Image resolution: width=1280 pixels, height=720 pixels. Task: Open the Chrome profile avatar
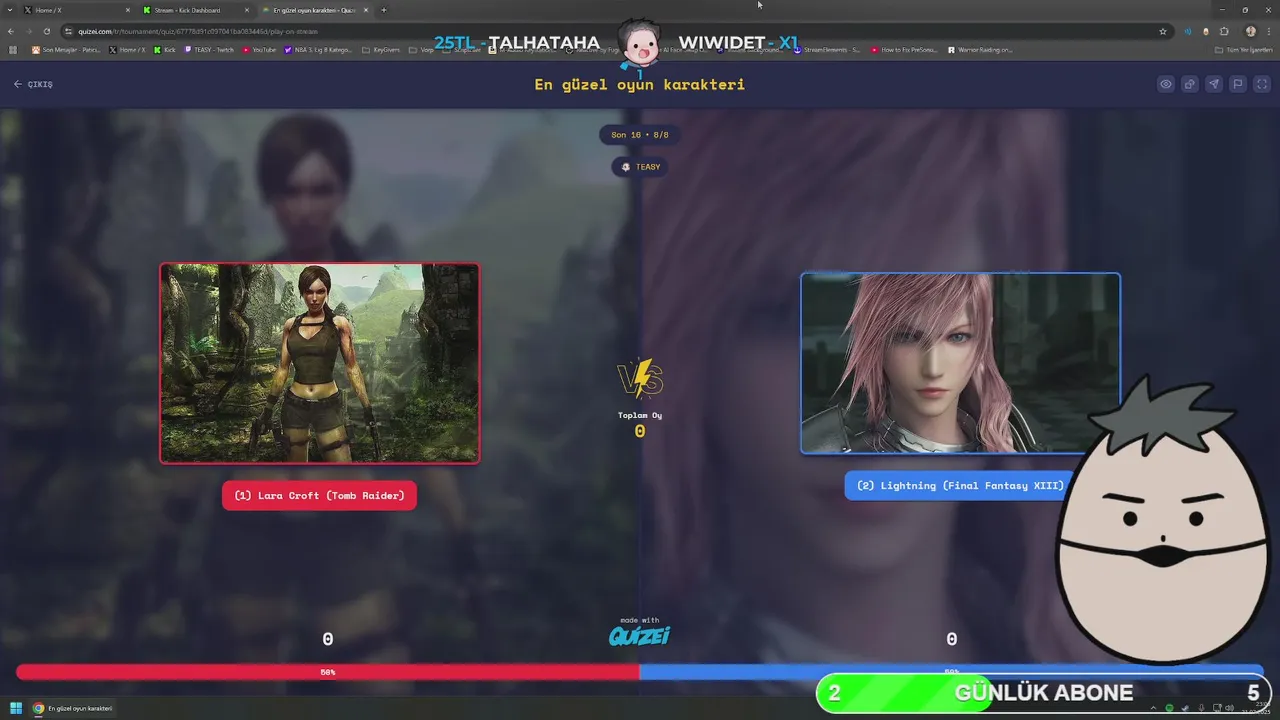pos(1250,31)
